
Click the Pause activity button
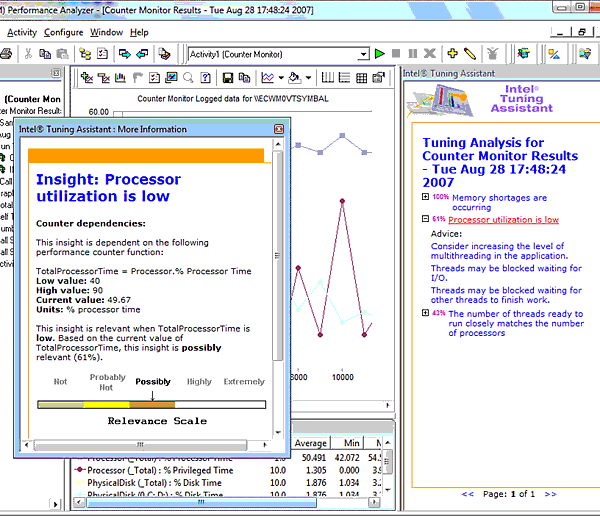click(412, 54)
